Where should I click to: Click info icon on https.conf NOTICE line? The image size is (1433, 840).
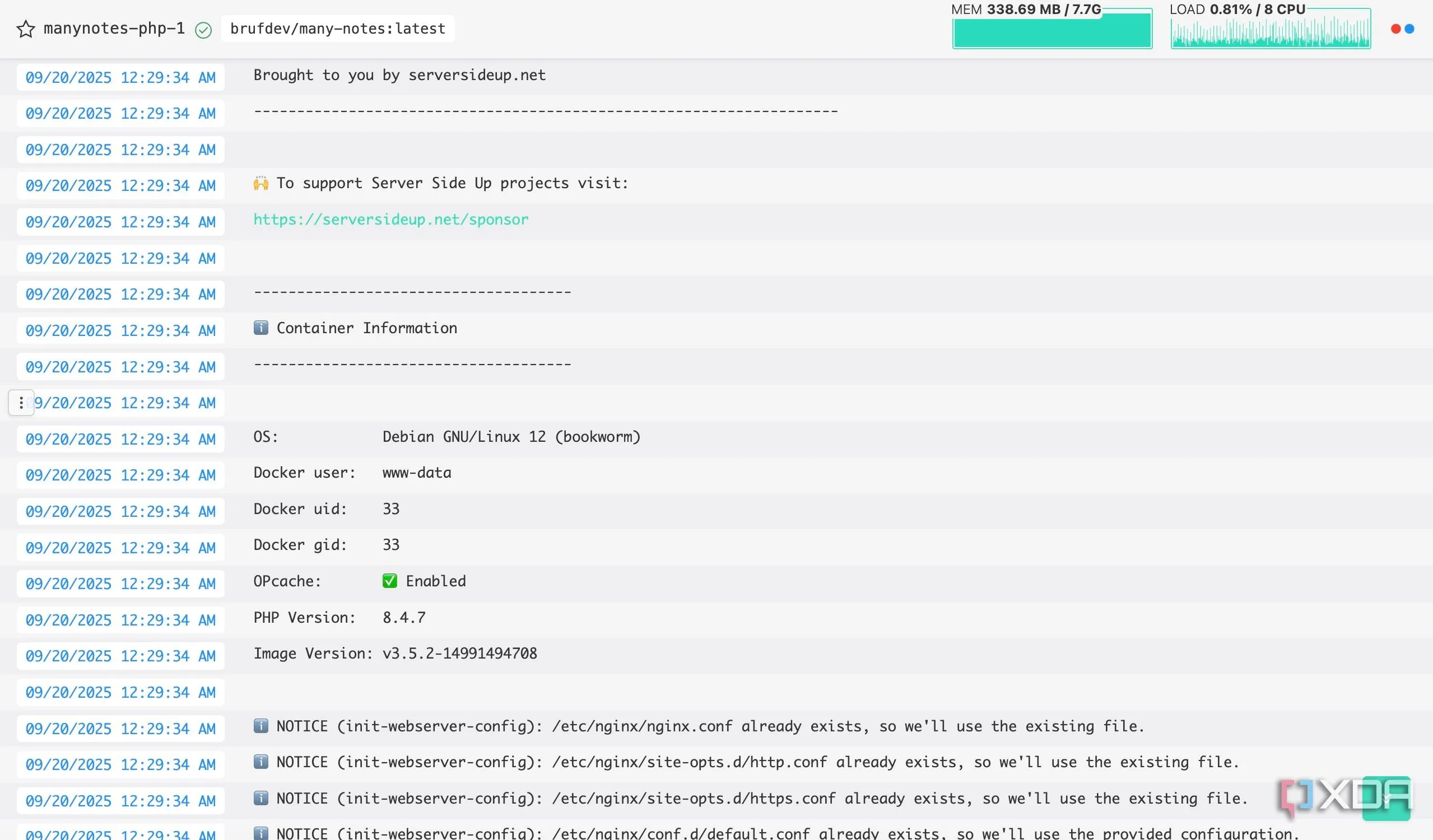click(x=261, y=798)
